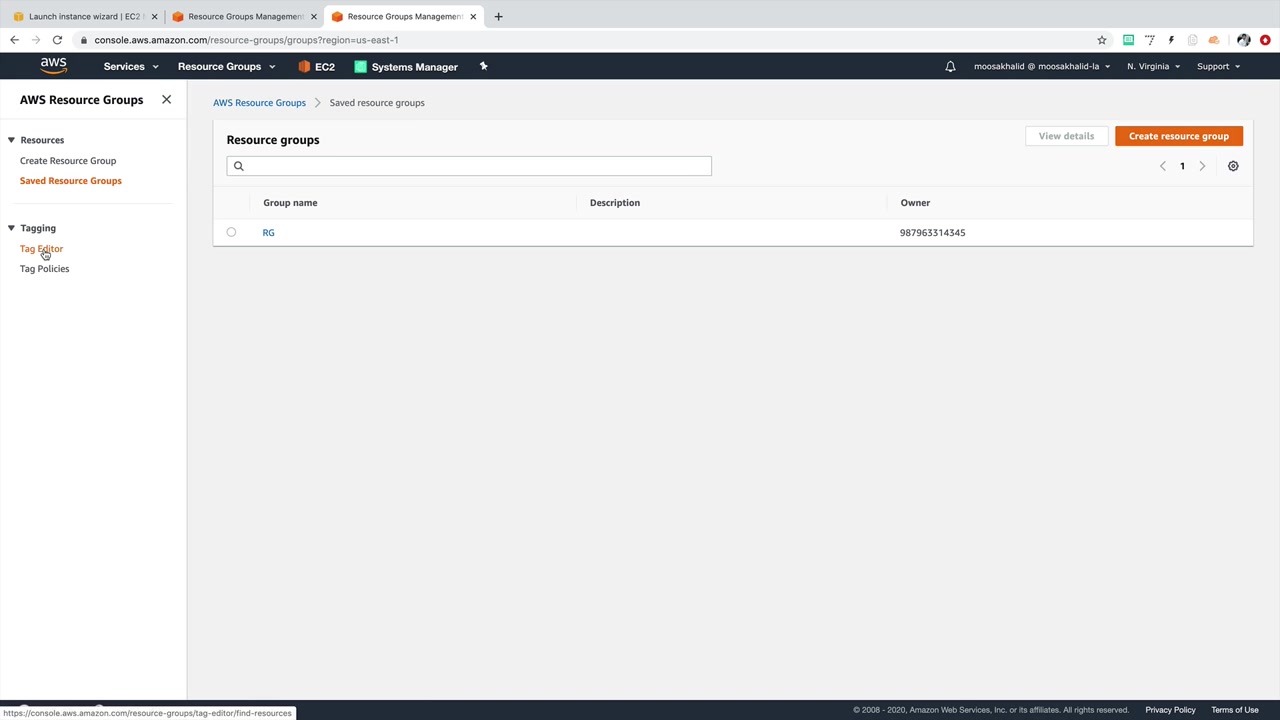Collapse the Tagging sidebar section

coord(11,228)
